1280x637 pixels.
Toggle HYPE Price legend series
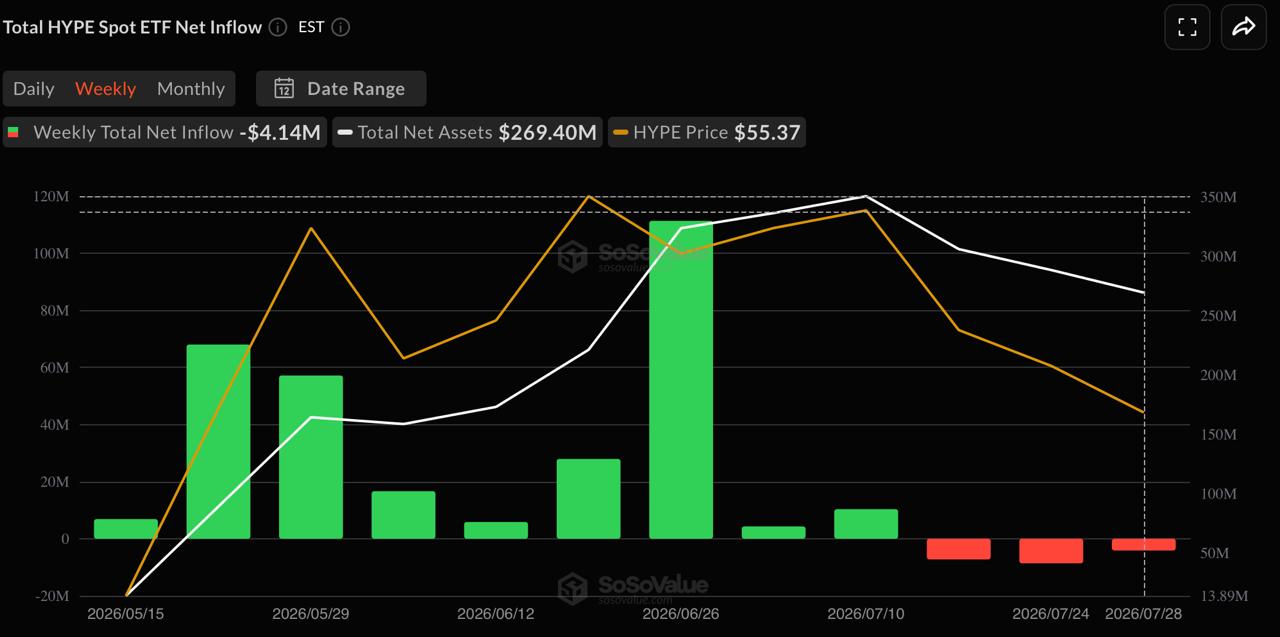point(707,132)
